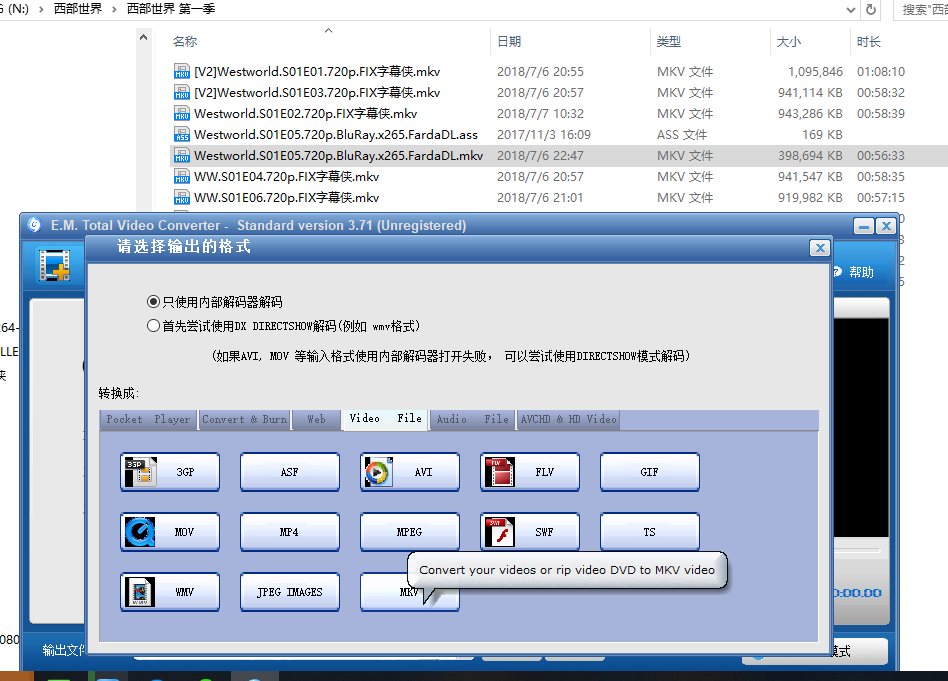This screenshot has width=948, height=681.
Task: Choose AVI output format button
Action: pyautogui.click(x=410, y=472)
